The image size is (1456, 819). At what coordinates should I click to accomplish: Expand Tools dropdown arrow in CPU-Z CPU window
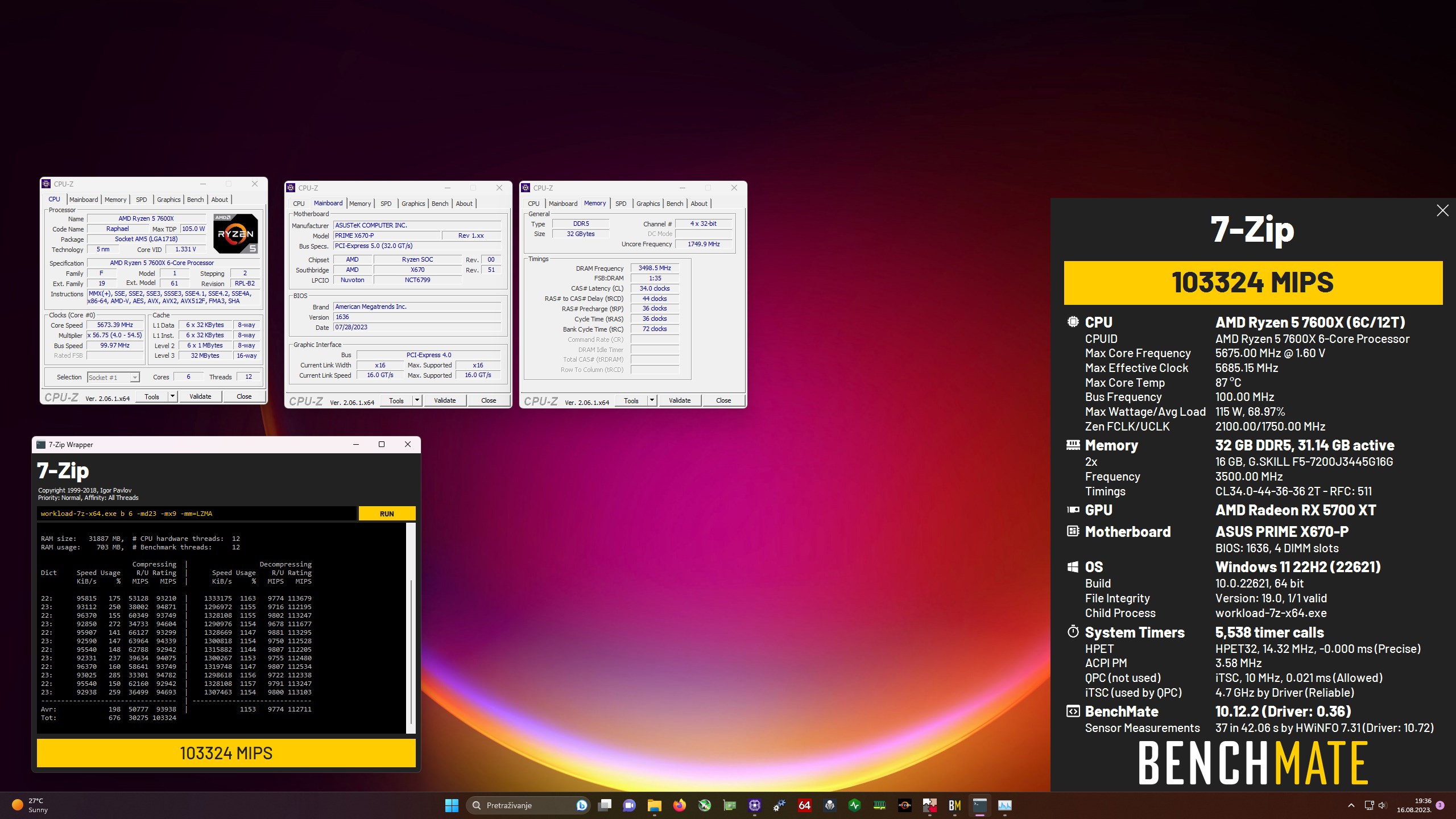(x=173, y=396)
